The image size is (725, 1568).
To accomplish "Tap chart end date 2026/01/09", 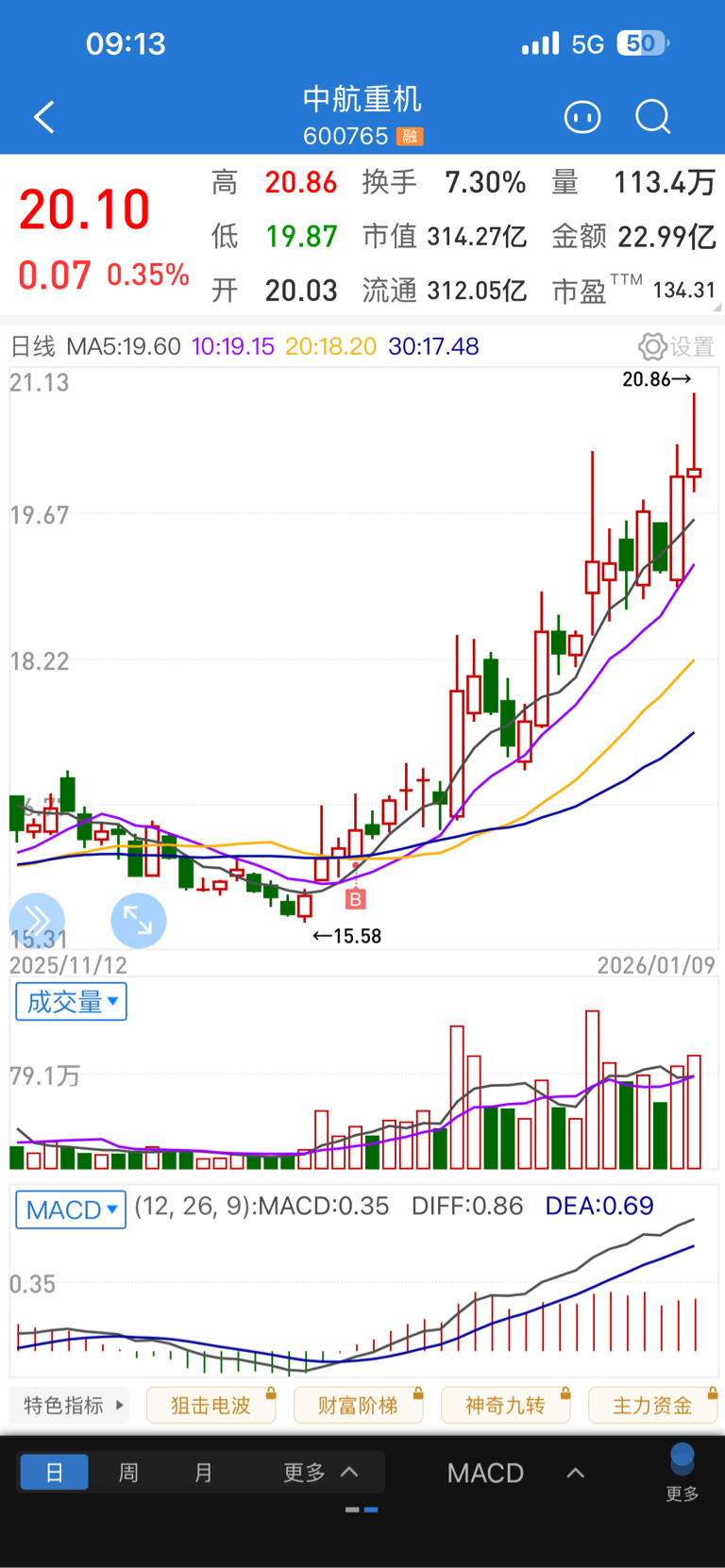I will pyautogui.click(x=656, y=965).
